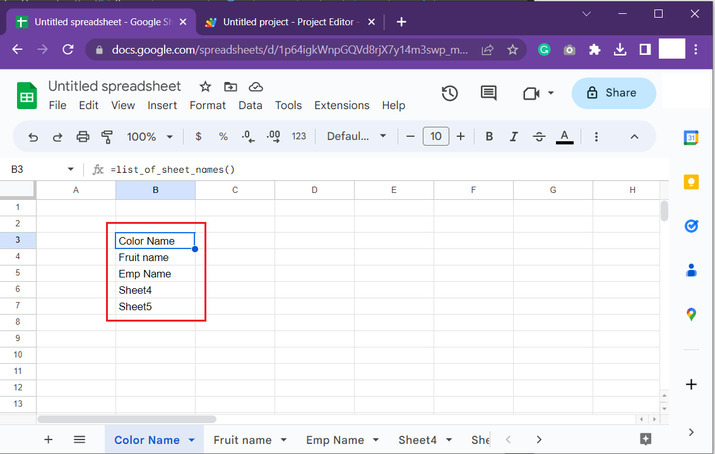Open the 123 more number formats menu
Image resolution: width=715 pixels, height=454 pixels.
click(299, 136)
